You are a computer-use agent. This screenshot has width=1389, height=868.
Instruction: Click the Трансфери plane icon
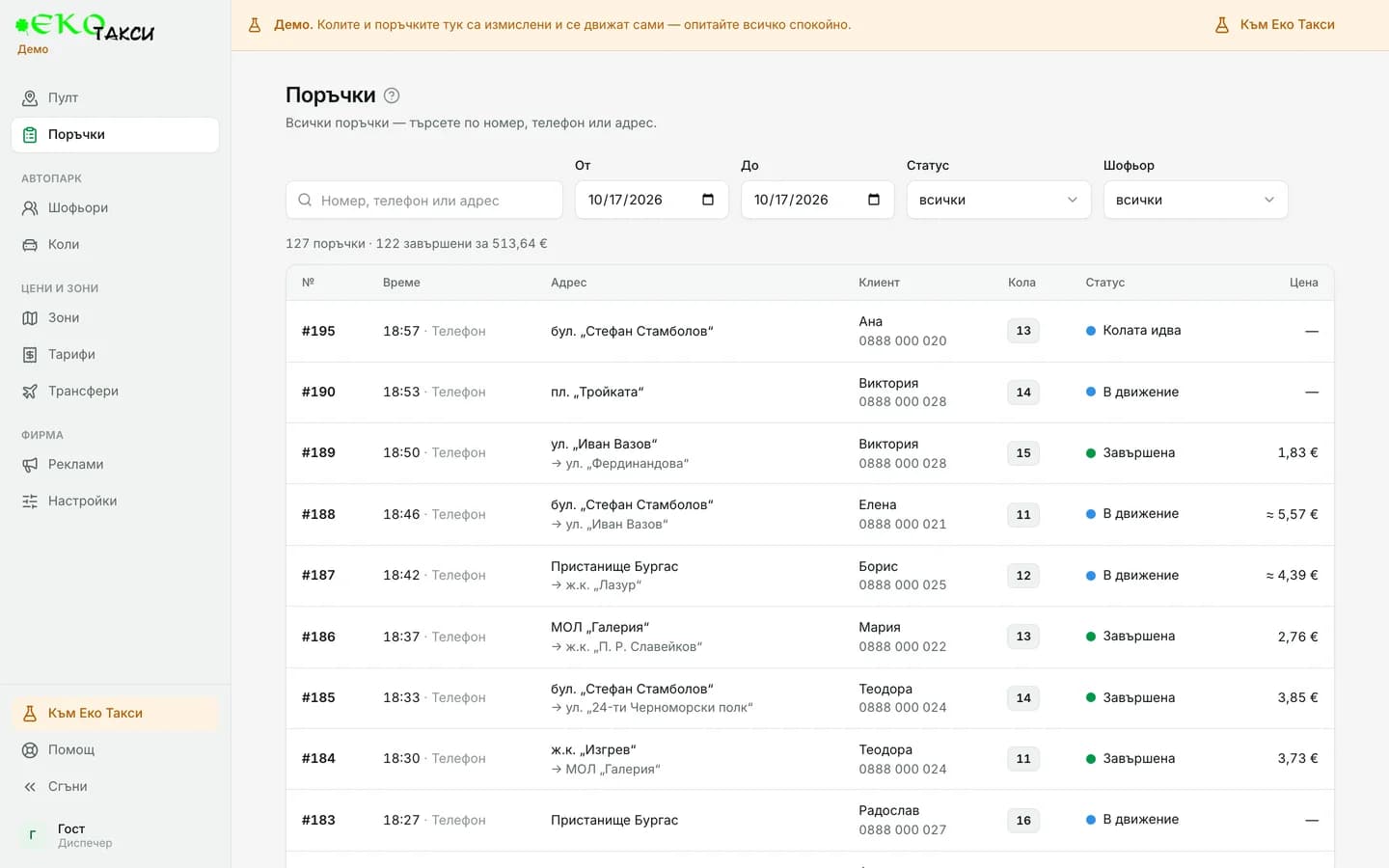coord(30,391)
